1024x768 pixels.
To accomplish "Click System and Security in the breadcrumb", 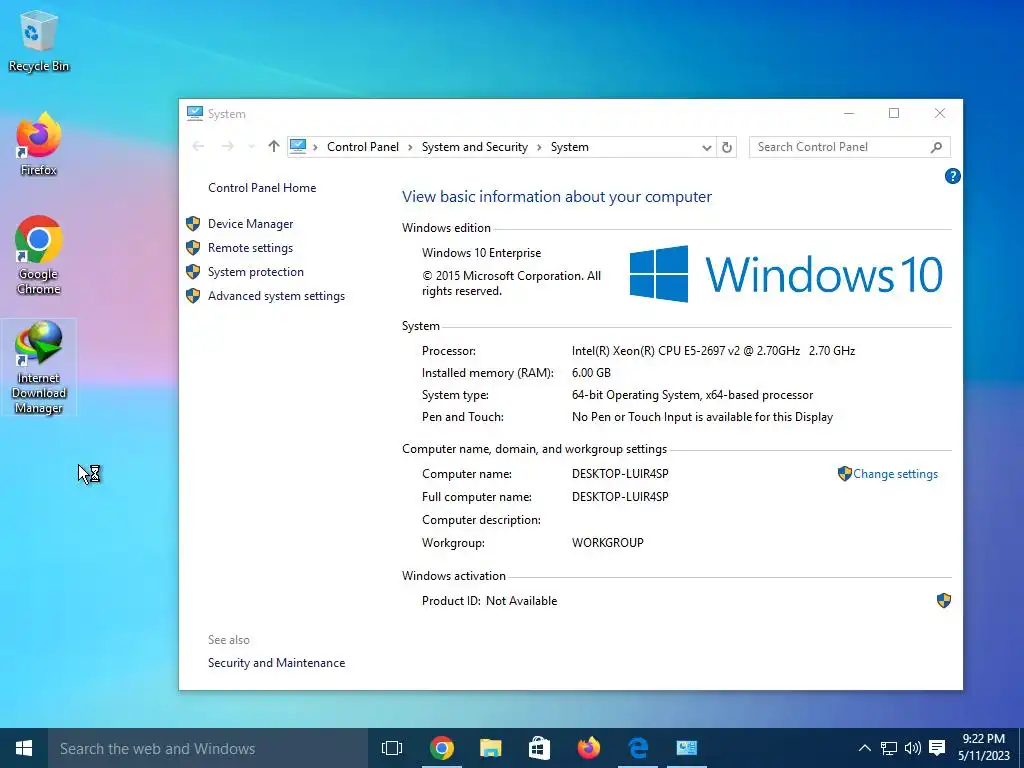I will [475, 147].
